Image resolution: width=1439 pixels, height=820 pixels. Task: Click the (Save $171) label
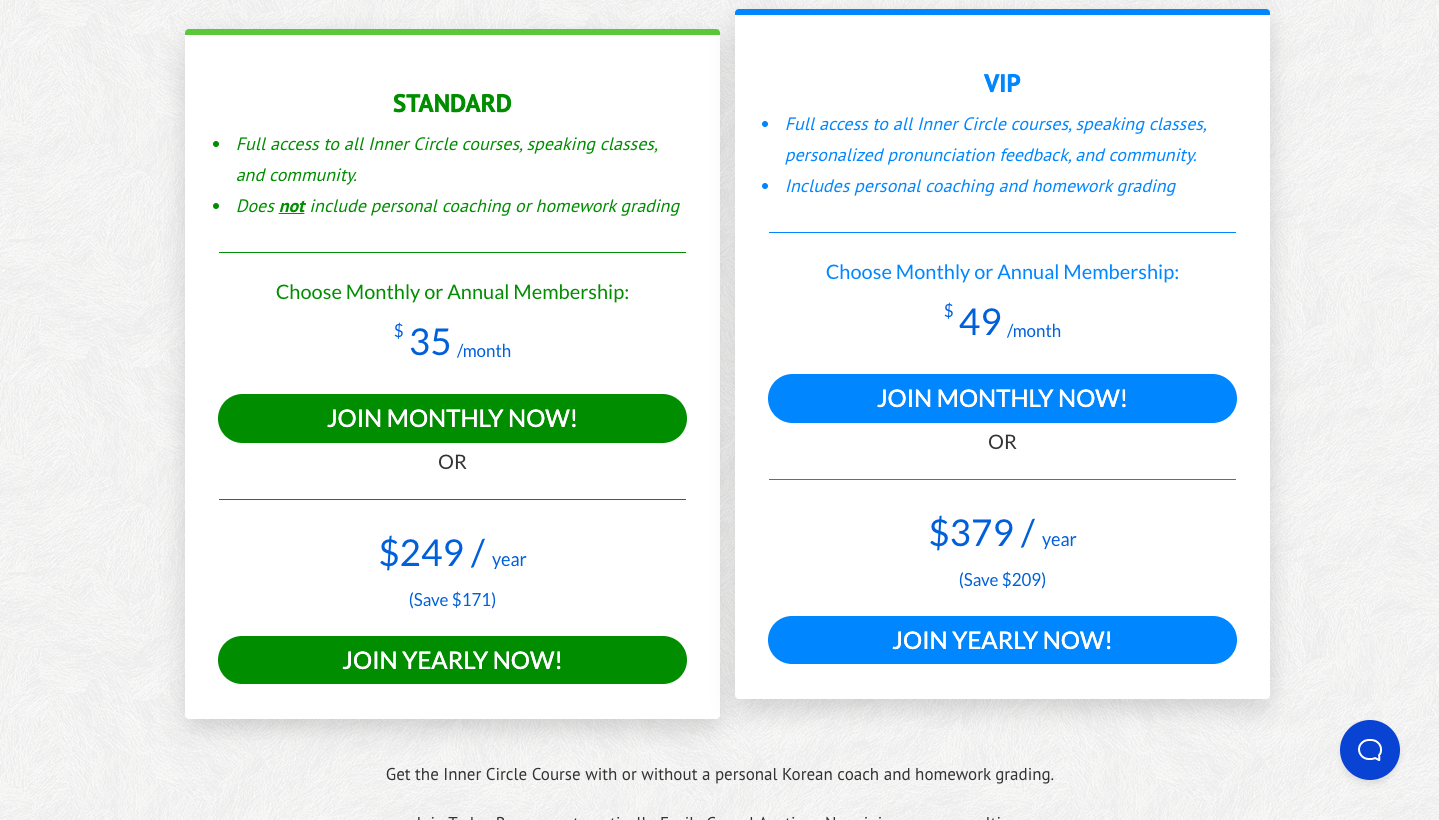point(452,600)
